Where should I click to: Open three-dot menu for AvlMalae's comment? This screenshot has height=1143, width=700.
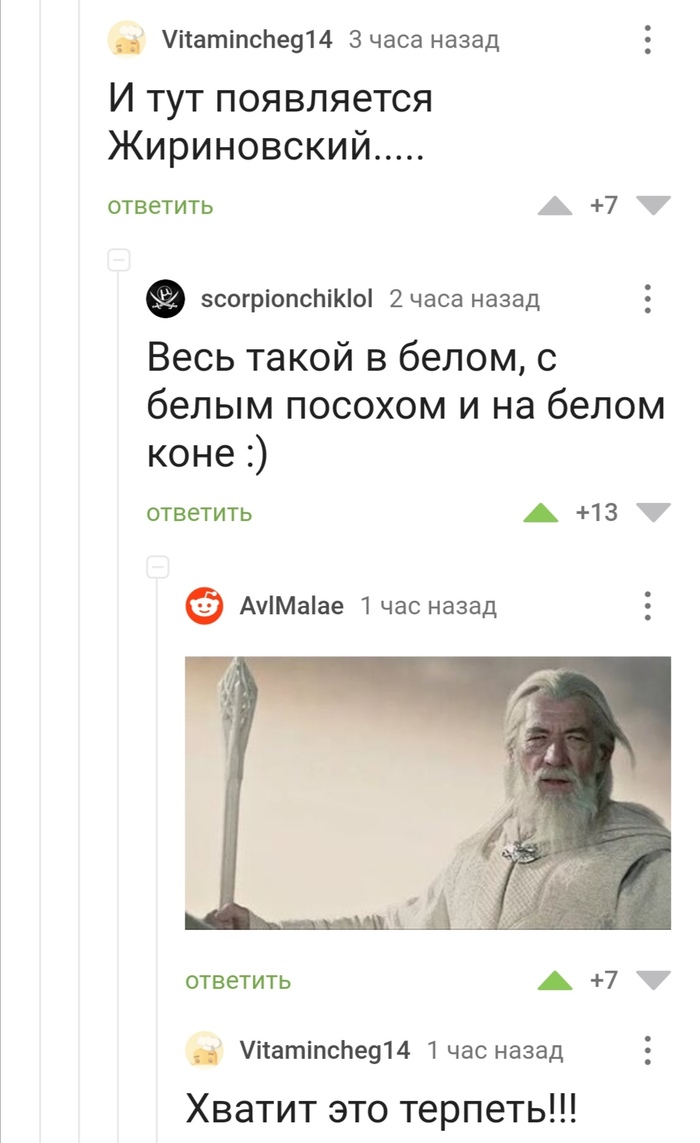pos(648,606)
